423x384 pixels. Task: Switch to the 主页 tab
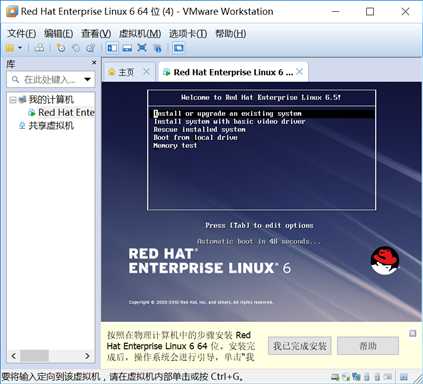(126, 72)
